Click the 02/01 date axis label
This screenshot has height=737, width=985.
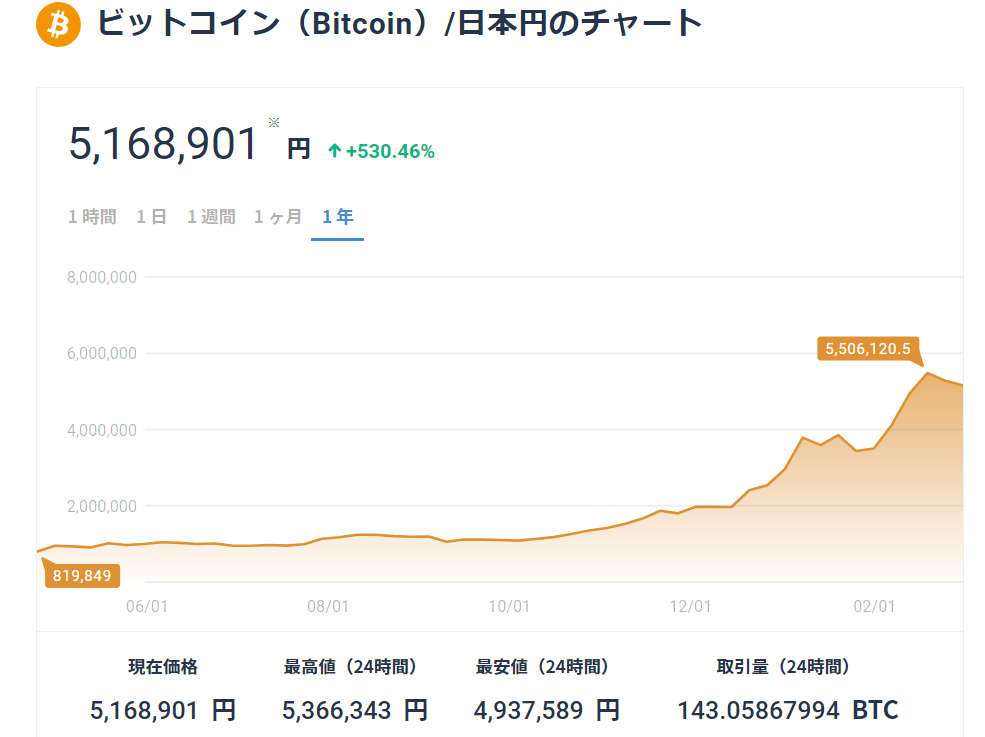pyautogui.click(x=872, y=606)
